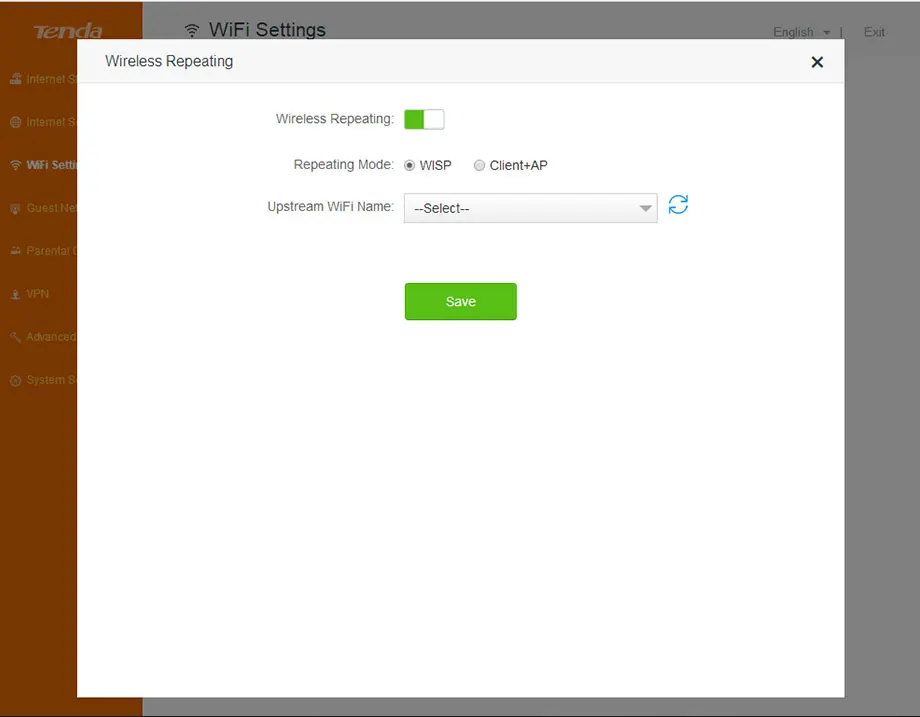Viewport: 920px width, 717px height.
Task: Click the Repeating Mode label
Action: (x=343, y=165)
